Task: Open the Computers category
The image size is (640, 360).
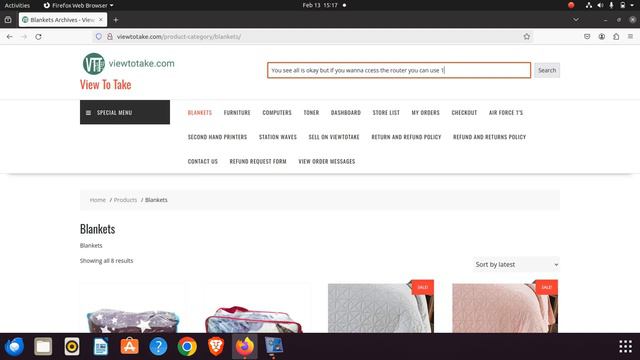Action: (x=277, y=113)
